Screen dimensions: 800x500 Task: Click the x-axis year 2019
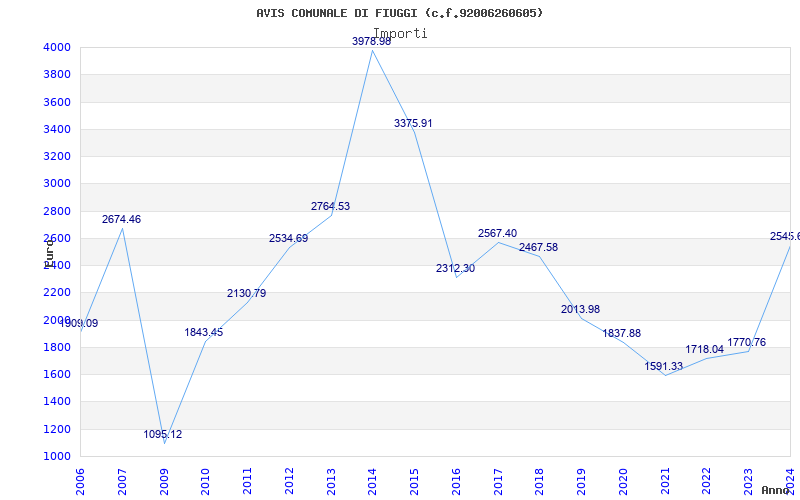click(582, 482)
